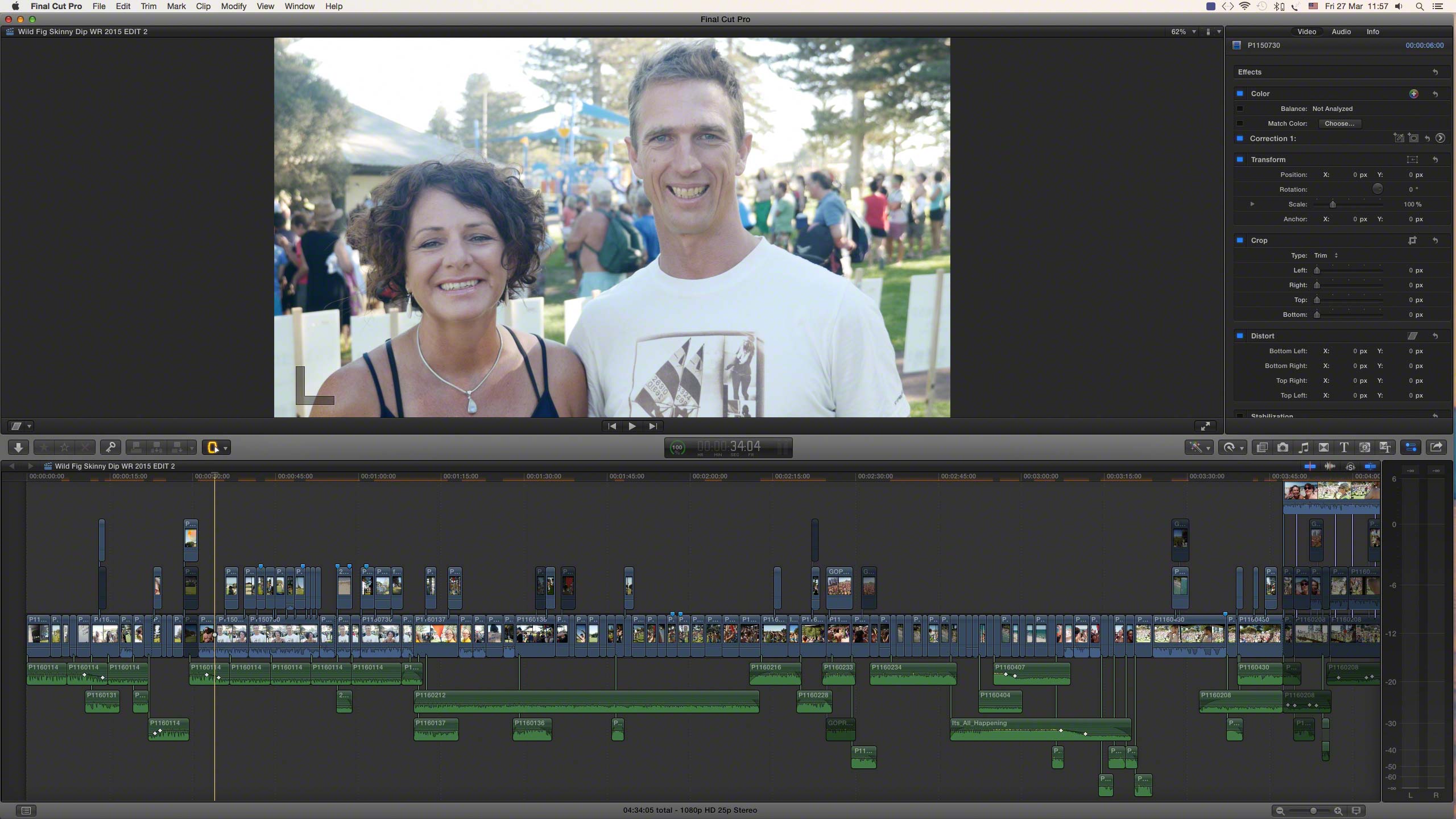Click the Crop on-screen controls icon
1456x819 pixels.
click(x=1412, y=241)
